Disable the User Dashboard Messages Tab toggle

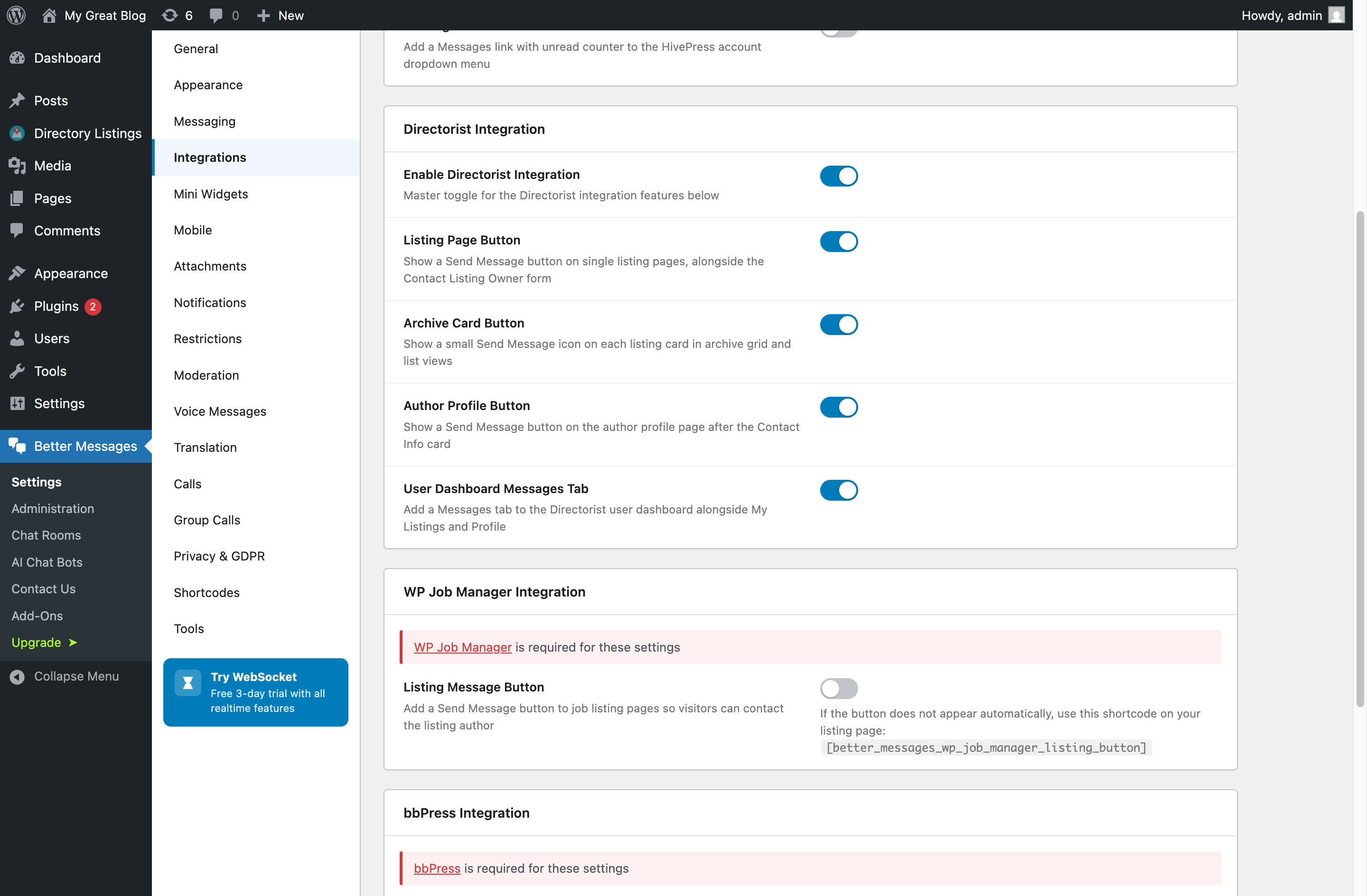839,491
